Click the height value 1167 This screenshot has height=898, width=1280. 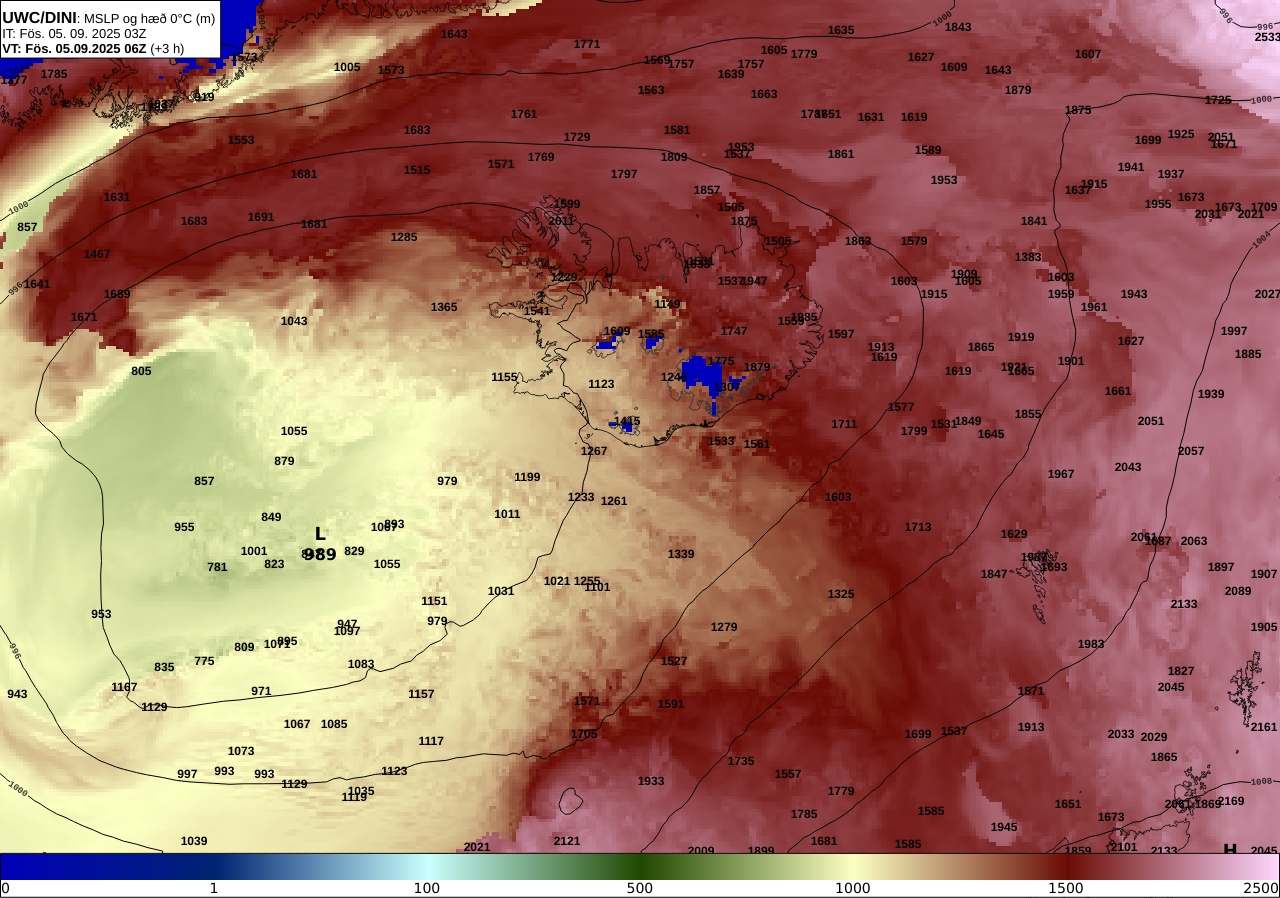(124, 687)
